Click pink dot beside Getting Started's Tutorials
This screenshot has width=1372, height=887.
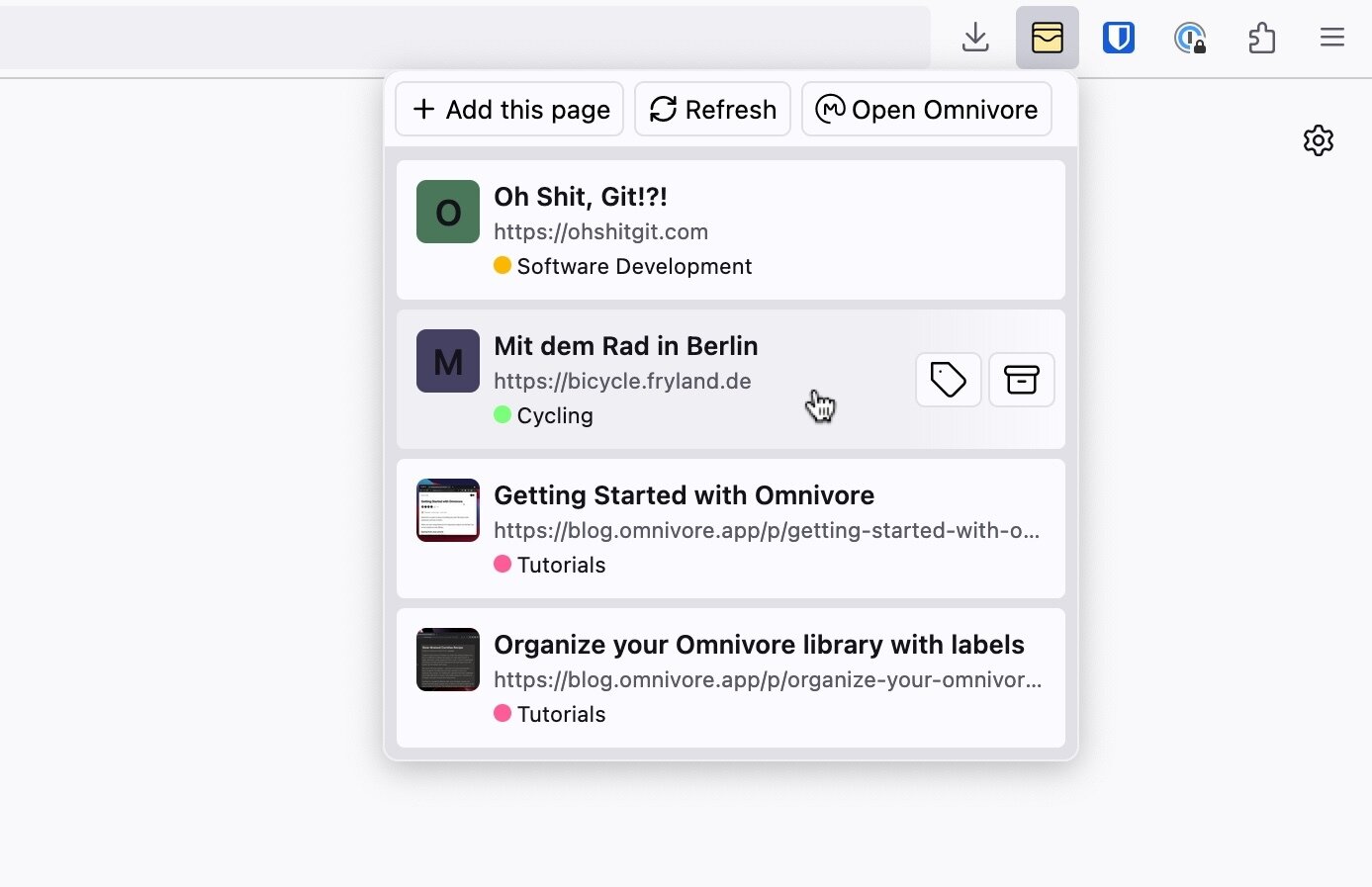[503, 564]
